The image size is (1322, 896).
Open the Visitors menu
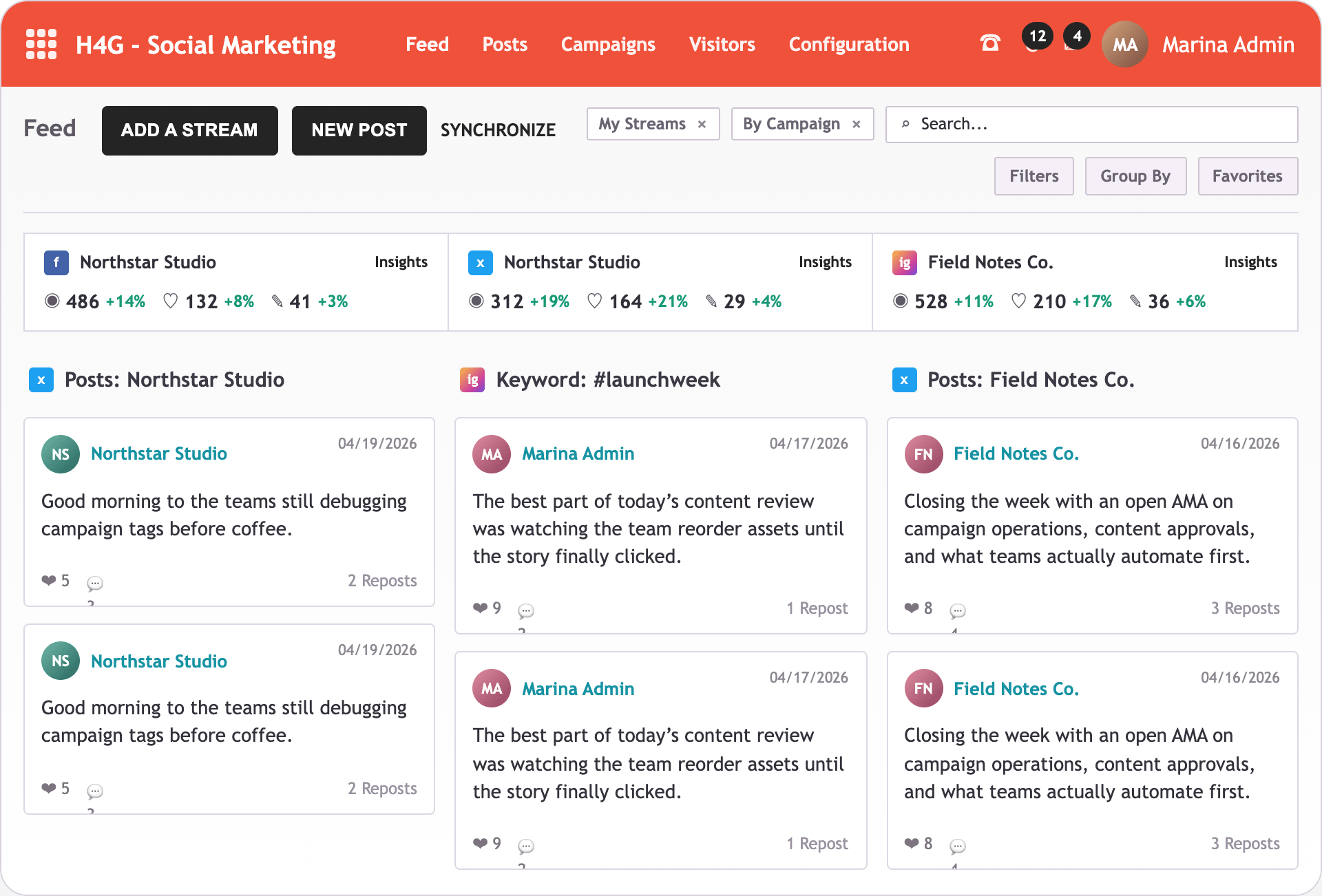[722, 45]
